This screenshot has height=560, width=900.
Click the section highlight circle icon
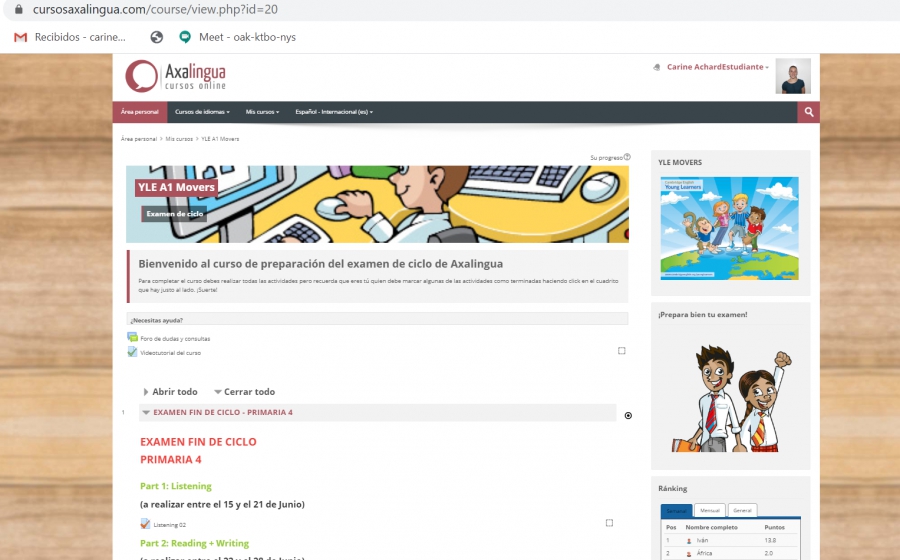[x=628, y=415]
